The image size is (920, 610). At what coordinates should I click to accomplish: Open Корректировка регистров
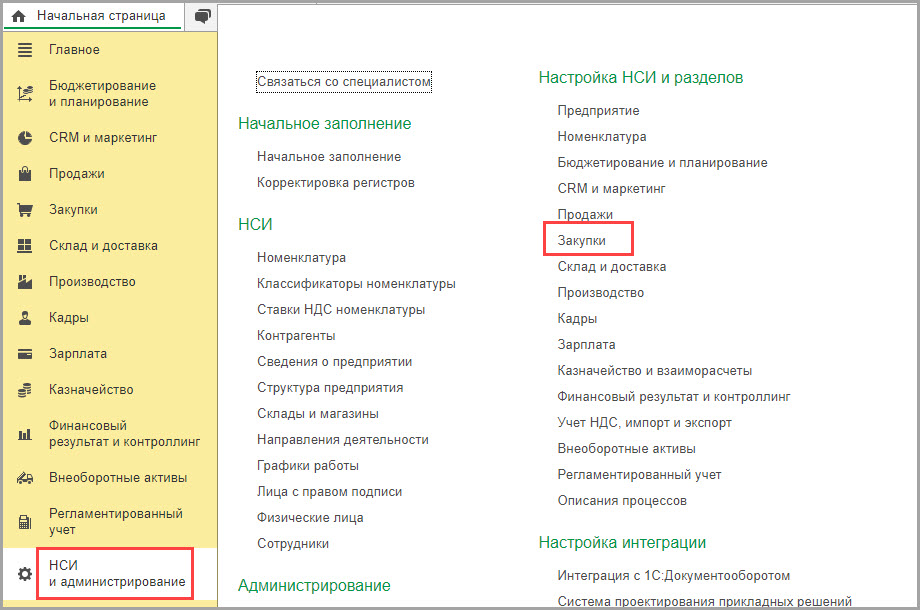pyautogui.click(x=336, y=183)
